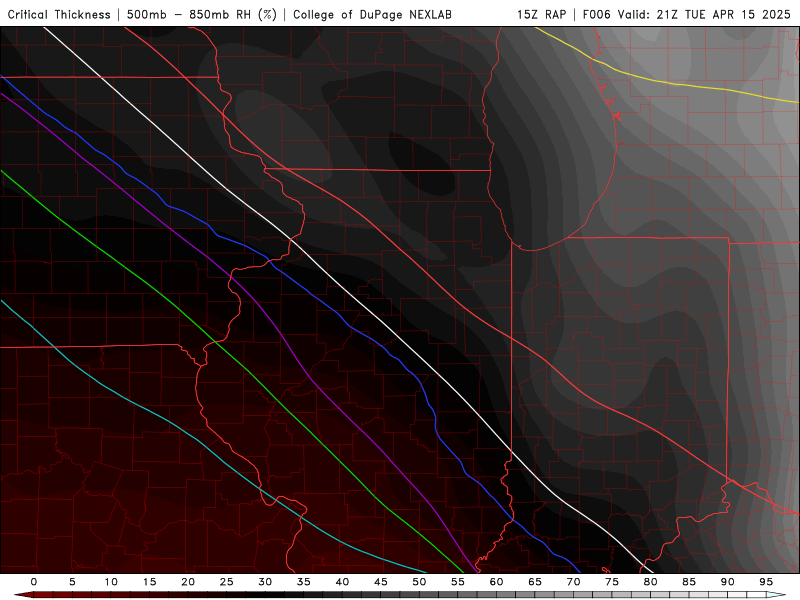
Task: Click the colorbar tick label '75'
Action: point(612,582)
